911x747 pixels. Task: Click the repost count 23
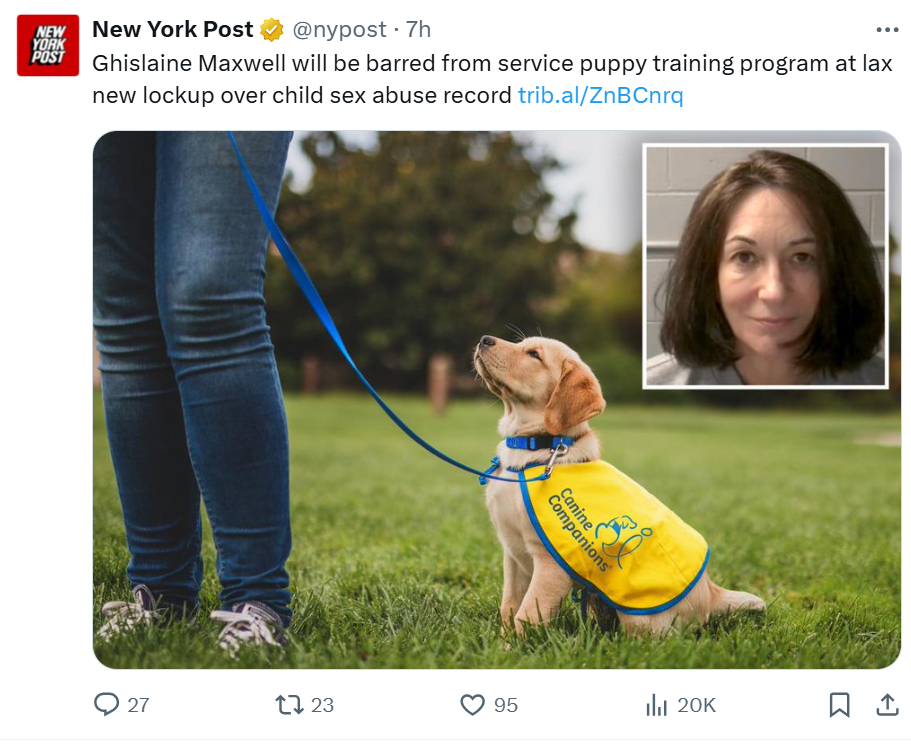click(322, 705)
